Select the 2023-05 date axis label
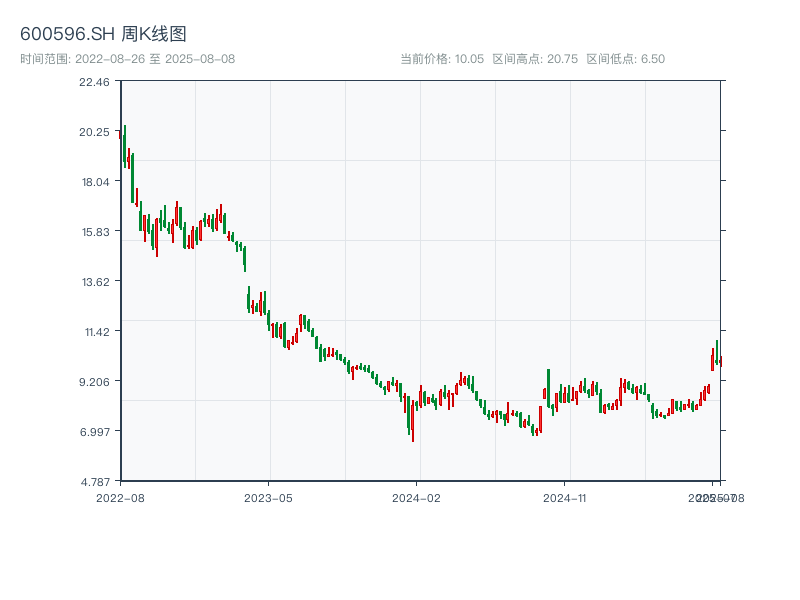 point(268,497)
